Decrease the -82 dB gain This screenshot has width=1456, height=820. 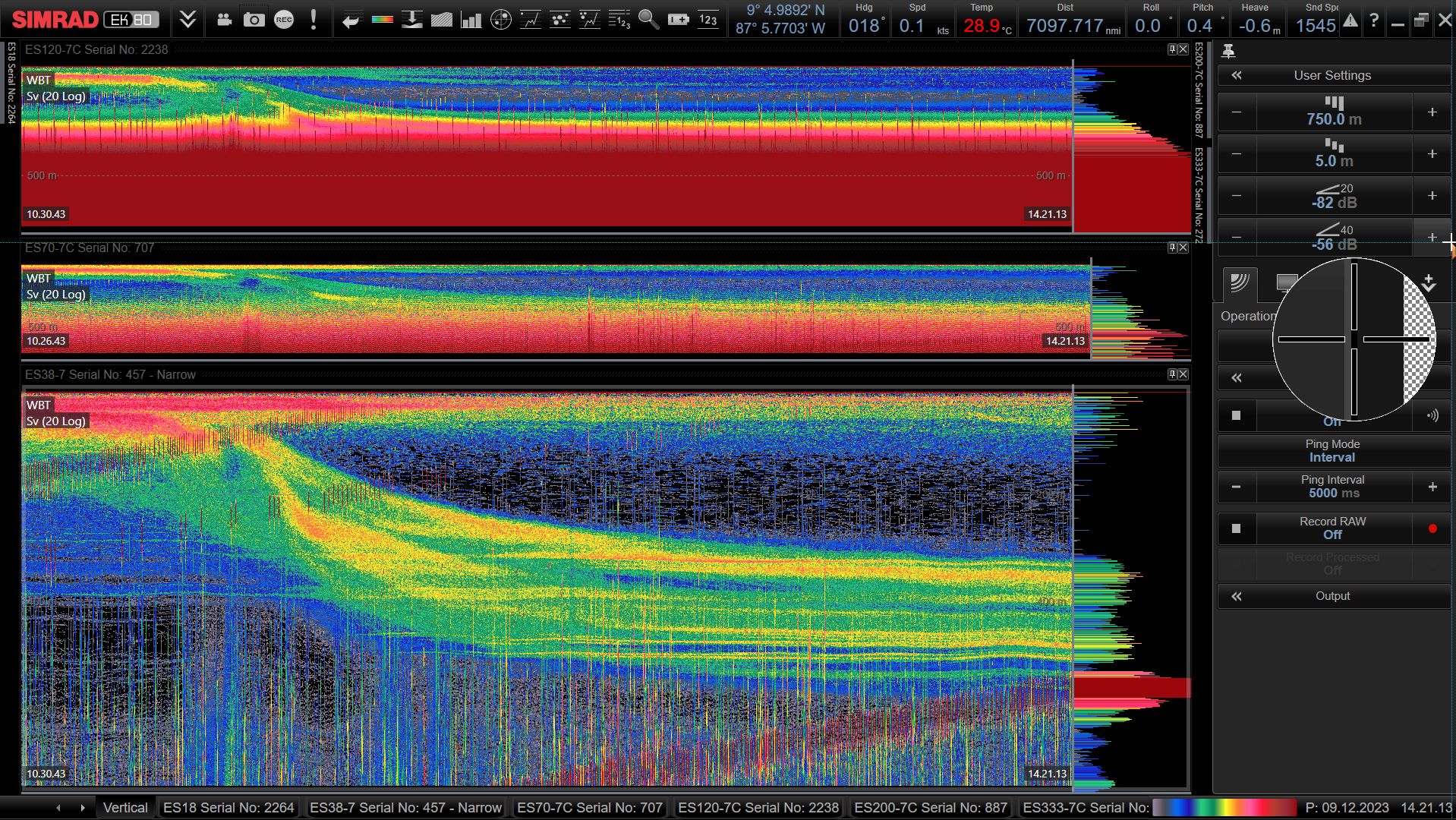pos(1237,196)
